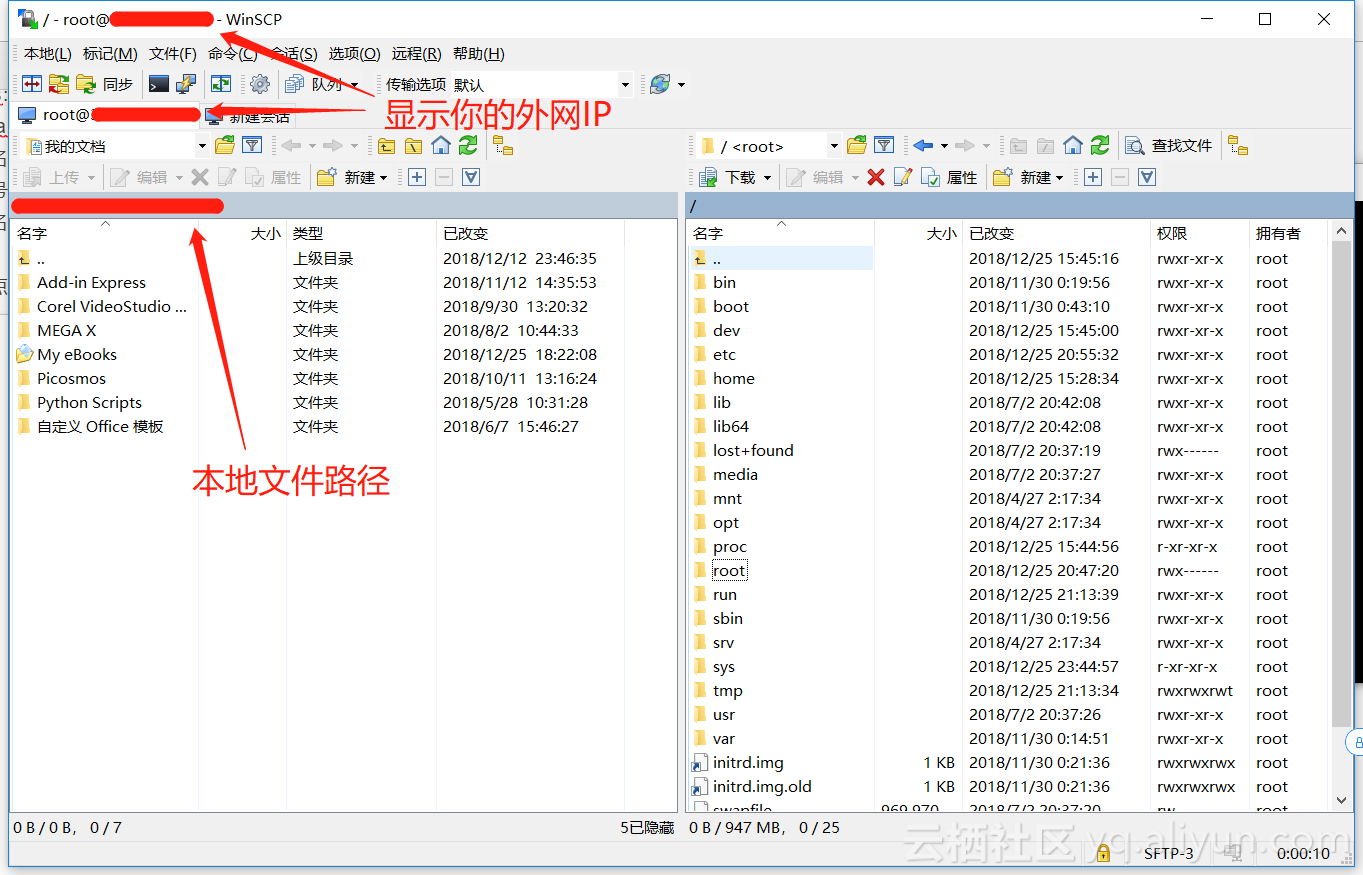Click the 查找文件 find files button
This screenshot has height=875, width=1363.
pos(1169,146)
